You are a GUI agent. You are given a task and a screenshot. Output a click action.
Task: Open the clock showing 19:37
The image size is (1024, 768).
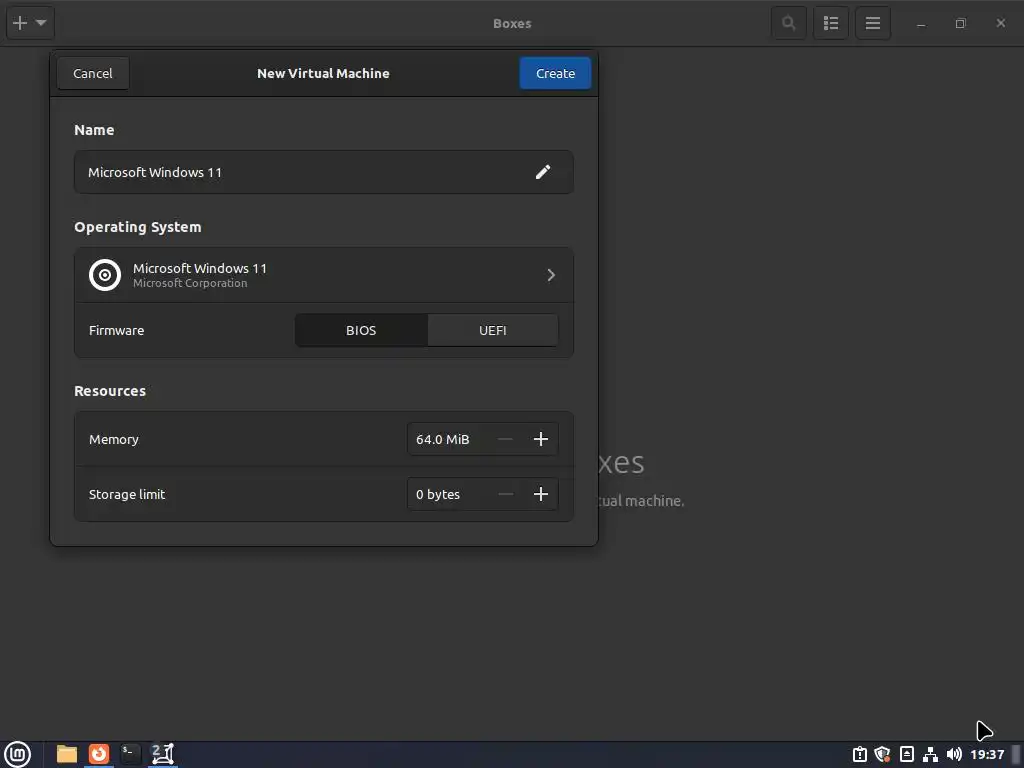(987, 754)
